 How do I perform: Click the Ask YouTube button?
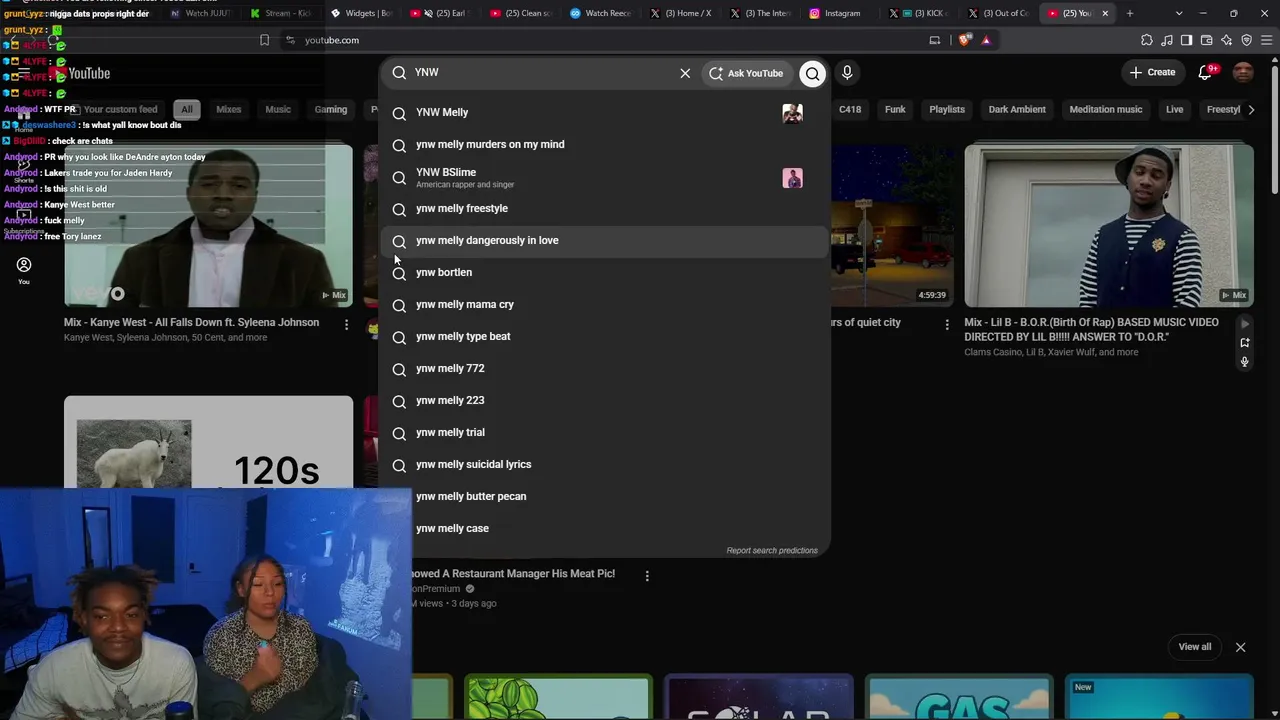pyautogui.click(x=746, y=73)
